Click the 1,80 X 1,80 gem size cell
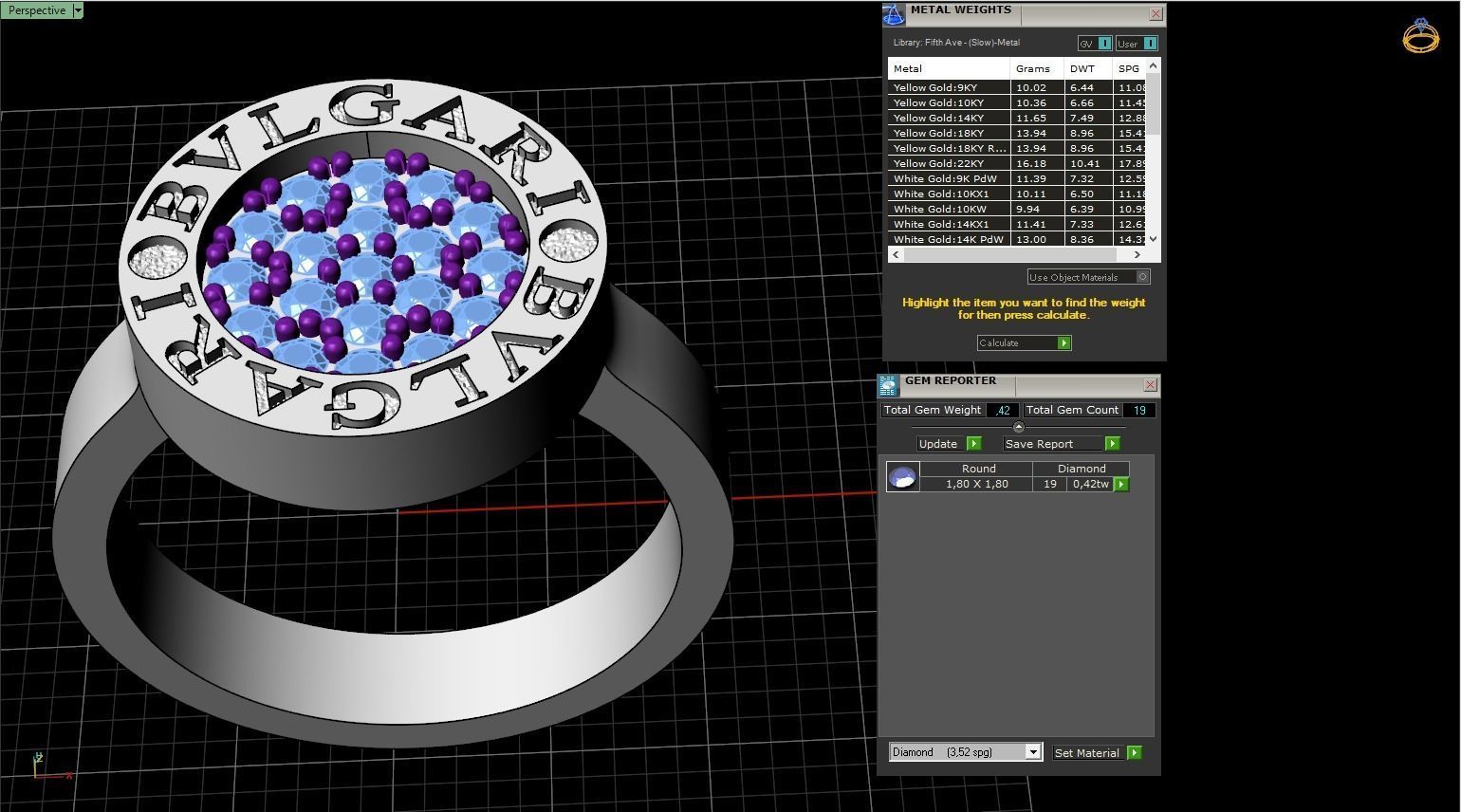 click(977, 484)
